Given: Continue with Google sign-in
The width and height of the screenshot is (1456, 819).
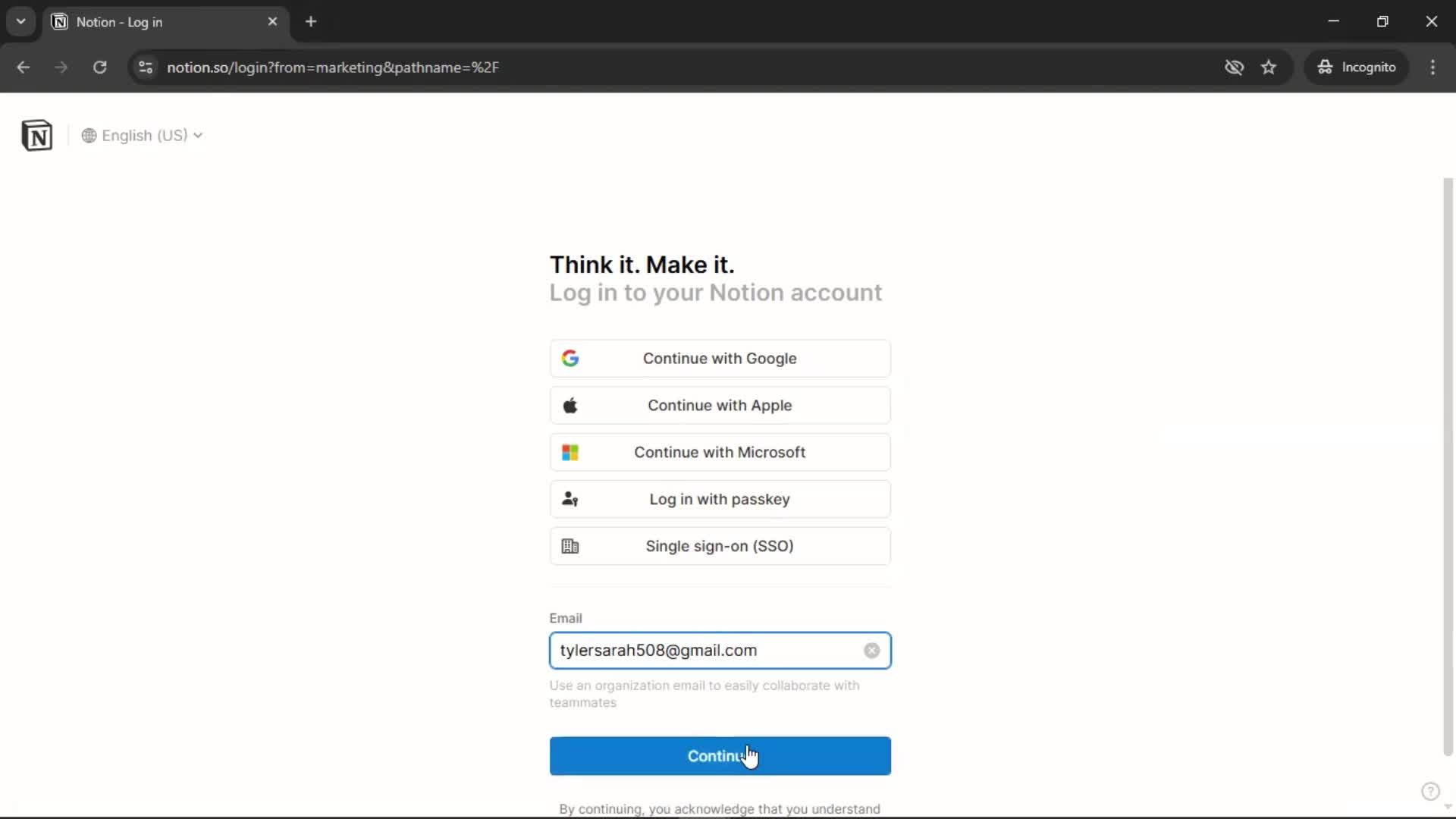Looking at the screenshot, I should coord(720,359).
